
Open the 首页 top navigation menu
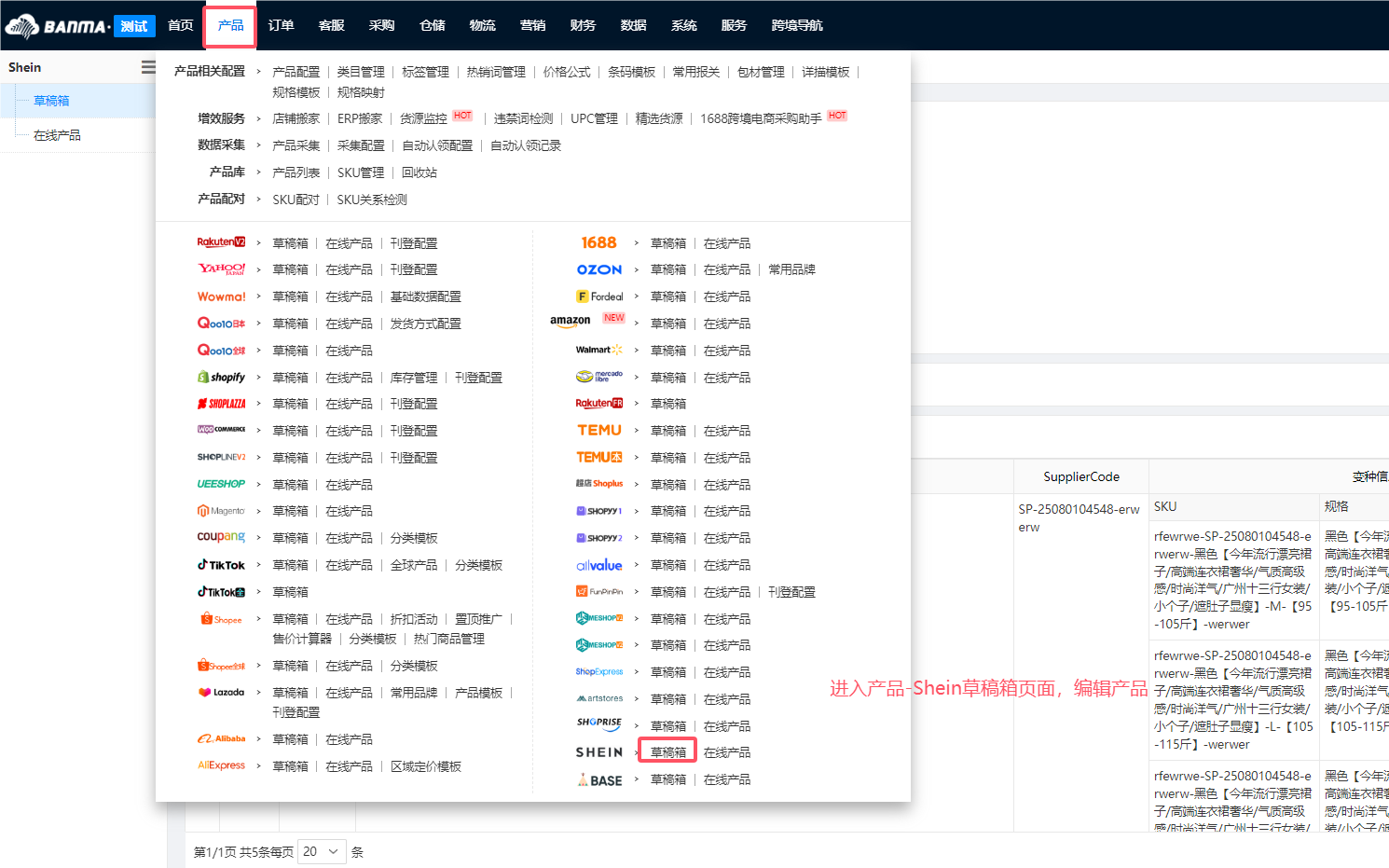[180, 25]
